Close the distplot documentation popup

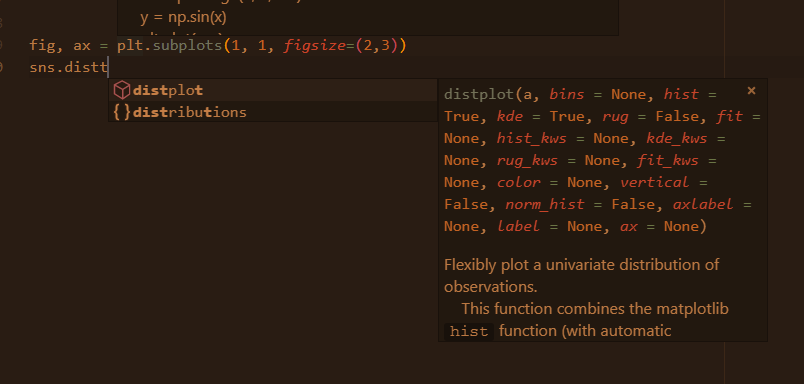click(x=751, y=91)
